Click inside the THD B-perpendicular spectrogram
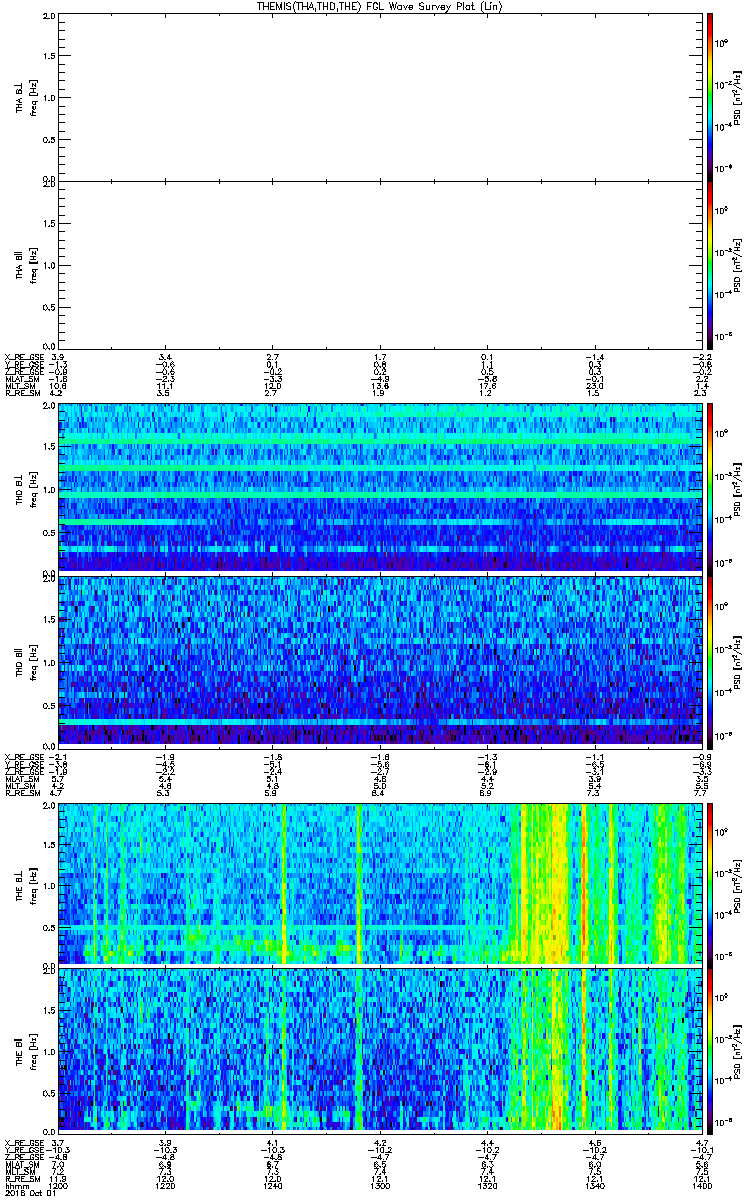Viewport: 750px width, 1200px height. point(380,487)
